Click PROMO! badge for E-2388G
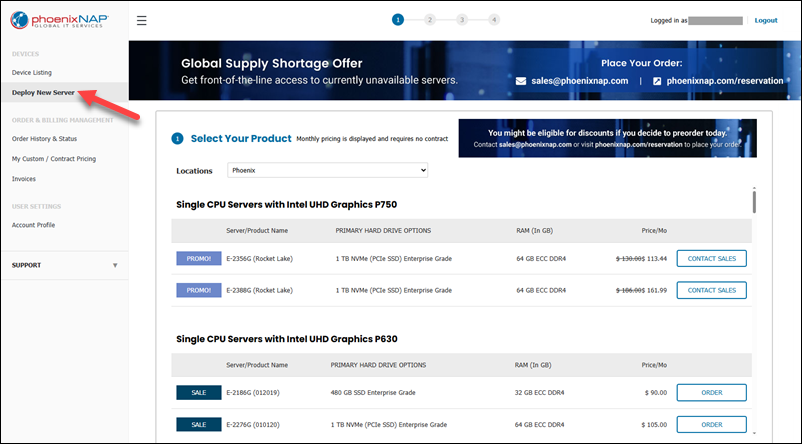Image resolution: width=802 pixels, height=444 pixels. pos(199,290)
